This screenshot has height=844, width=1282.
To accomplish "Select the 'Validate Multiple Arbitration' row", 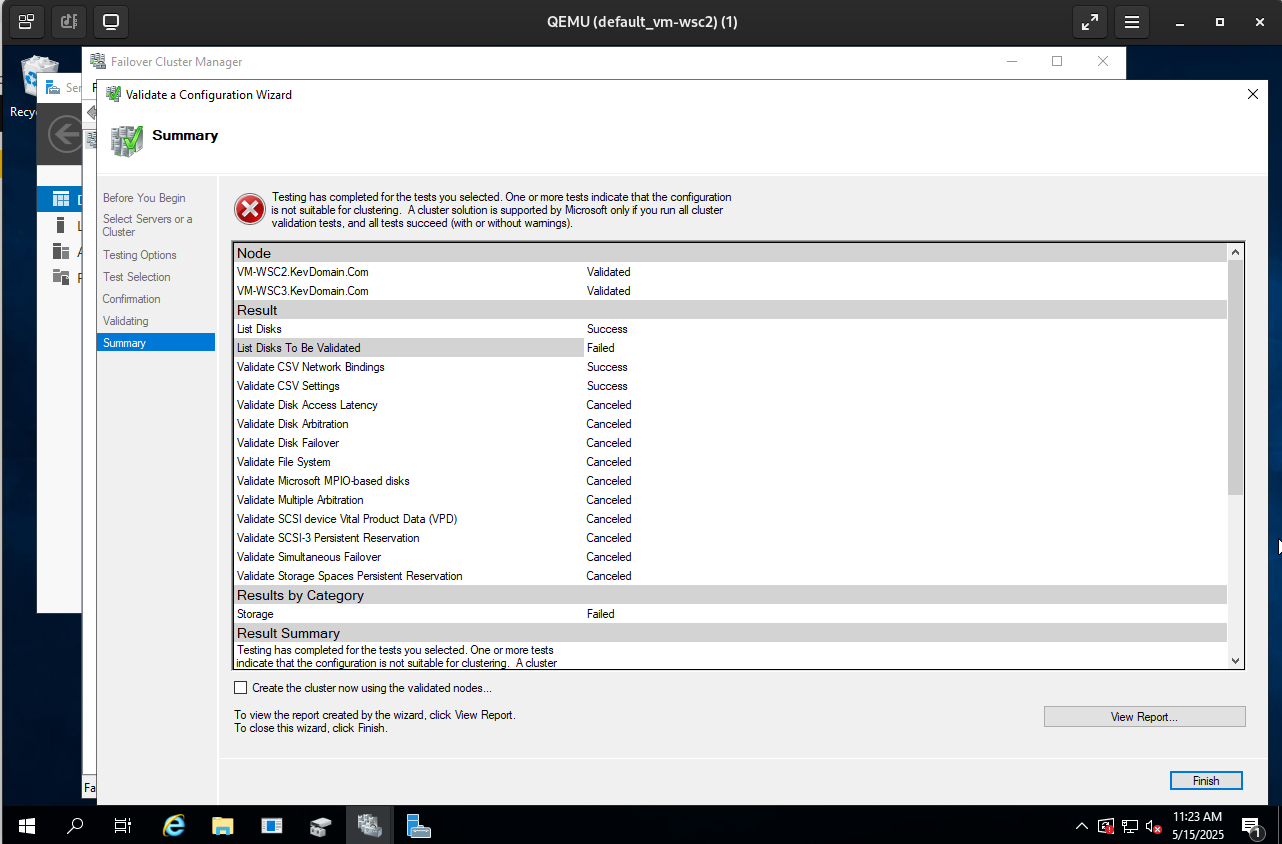I will point(730,500).
